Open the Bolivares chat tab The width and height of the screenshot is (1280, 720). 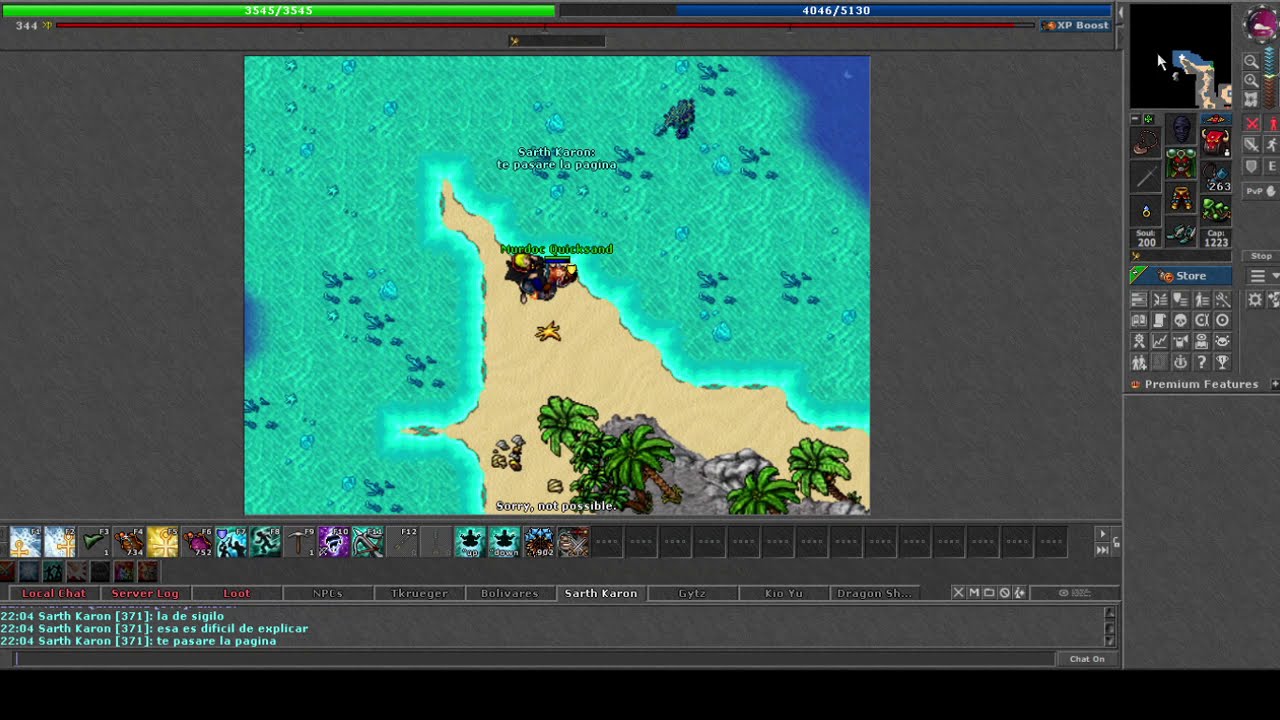point(509,593)
